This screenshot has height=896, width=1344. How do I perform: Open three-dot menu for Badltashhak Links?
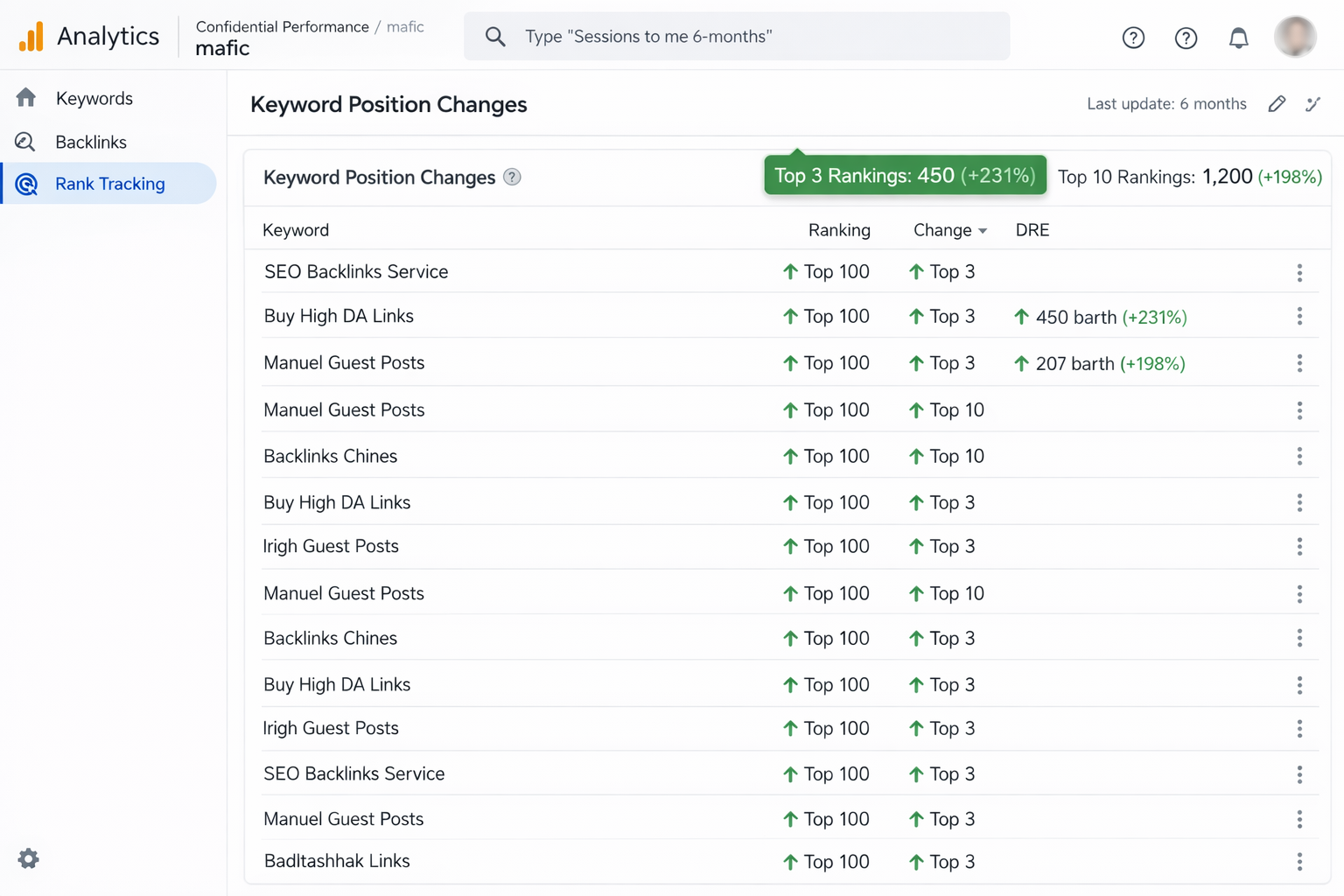tap(1299, 862)
